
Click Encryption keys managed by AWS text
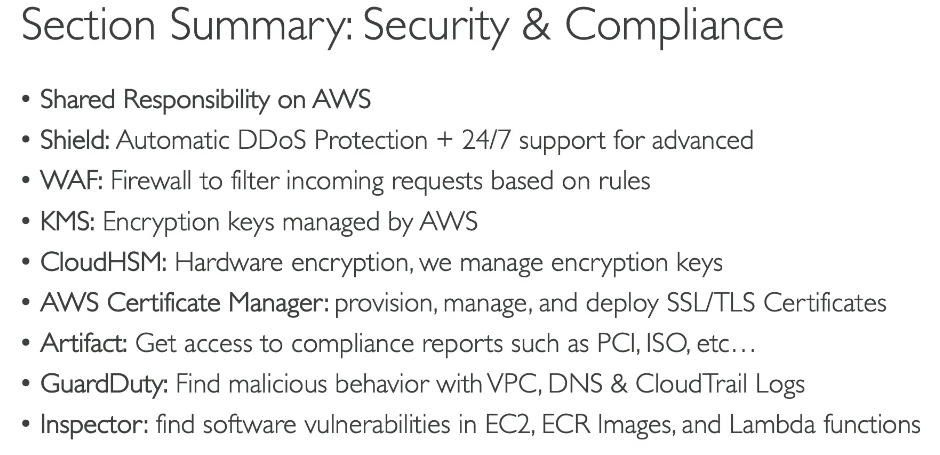(x=290, y=222)
